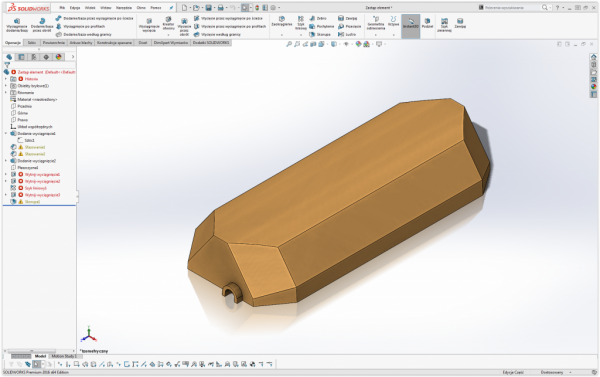Open the Plik menu
The width and height of the screenshot is (600, 377).
(x=62, y=8)
